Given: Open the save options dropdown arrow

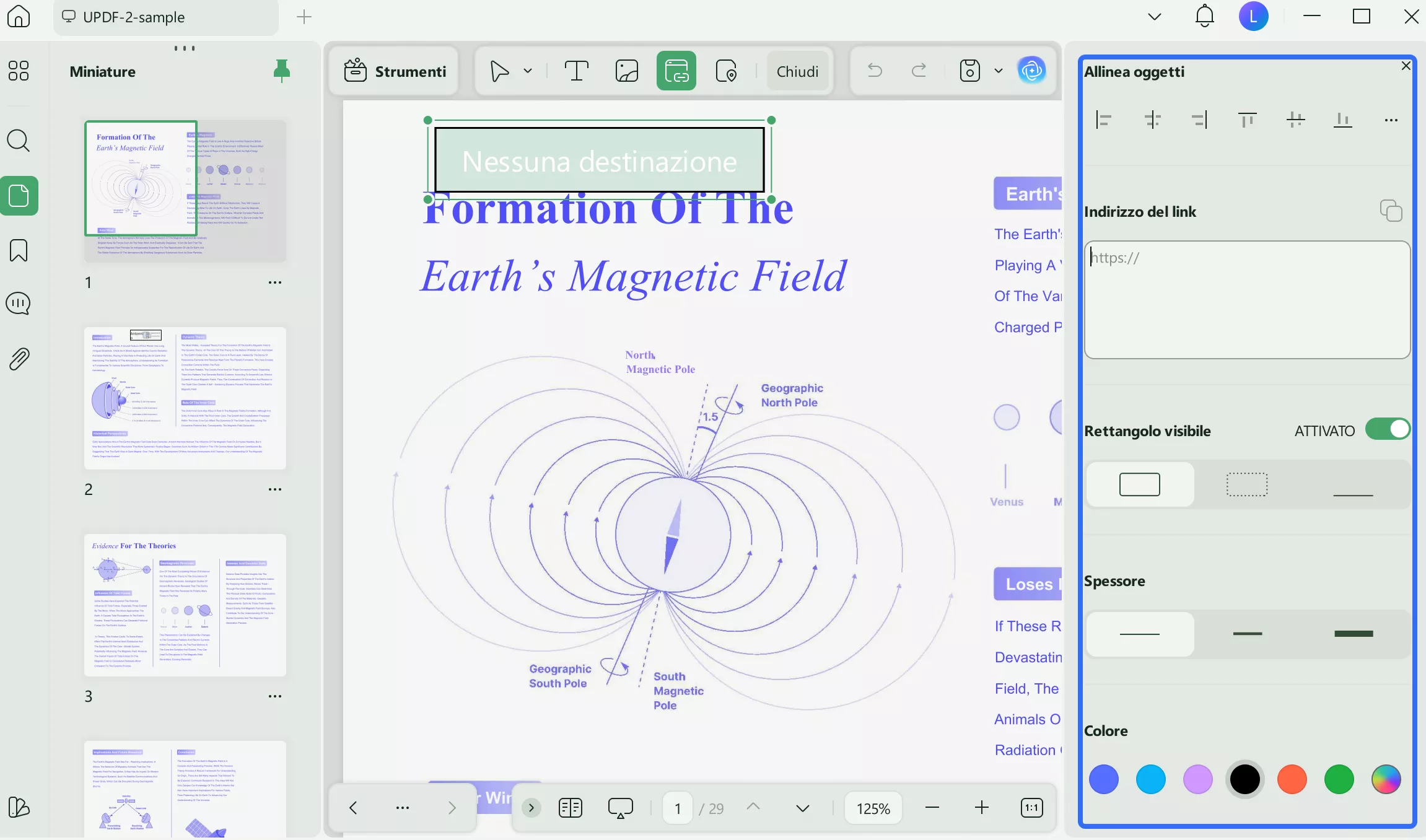Looking at the screenshot, I should tap(999, 71).
